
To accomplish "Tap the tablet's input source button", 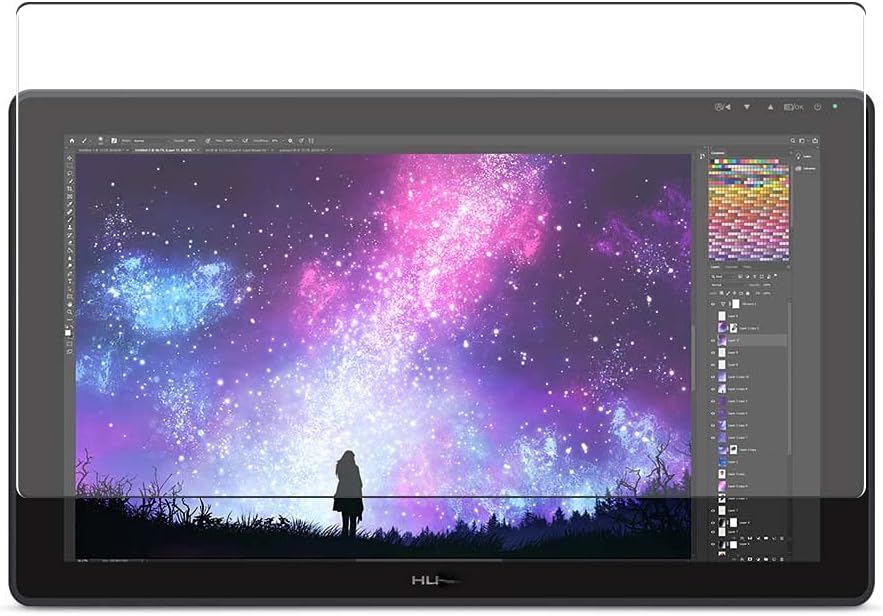I will 723,107.
